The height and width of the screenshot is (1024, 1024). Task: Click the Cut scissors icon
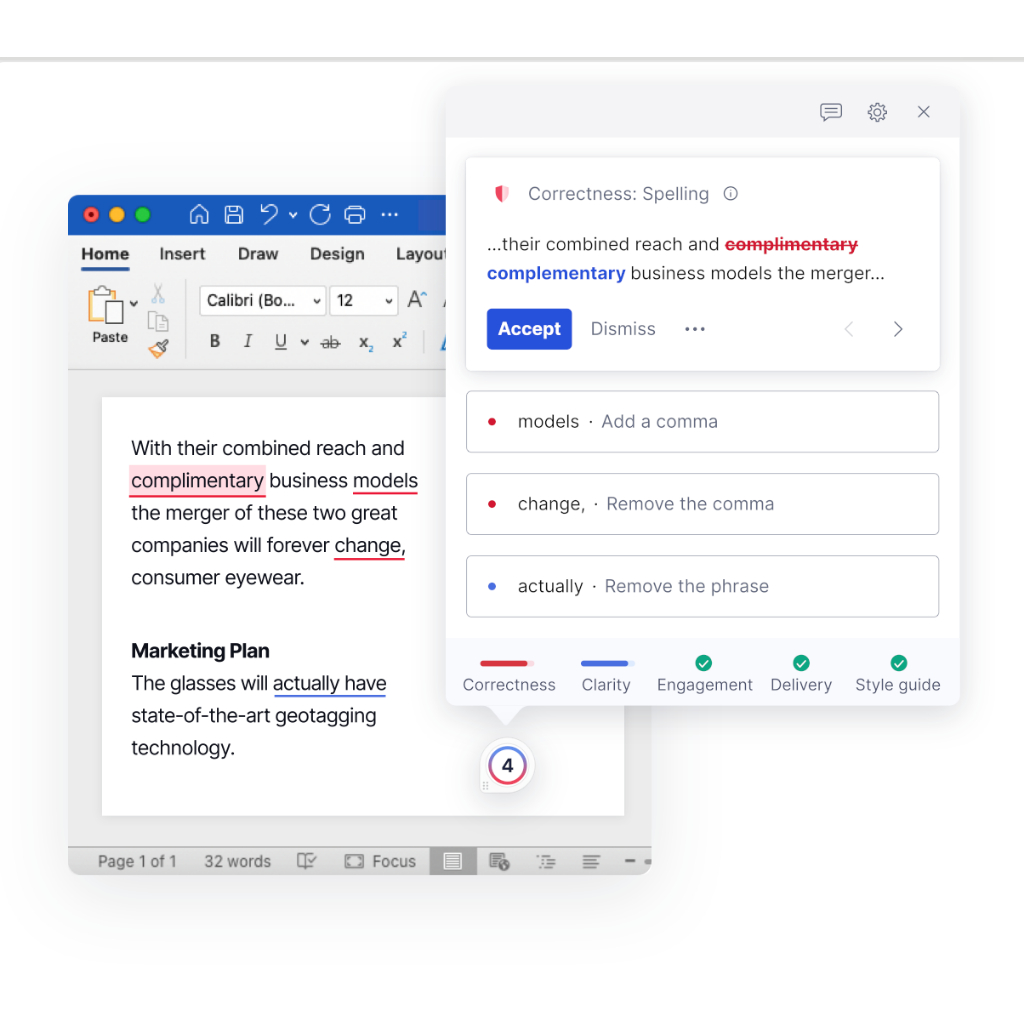click(x=158, y=294)
